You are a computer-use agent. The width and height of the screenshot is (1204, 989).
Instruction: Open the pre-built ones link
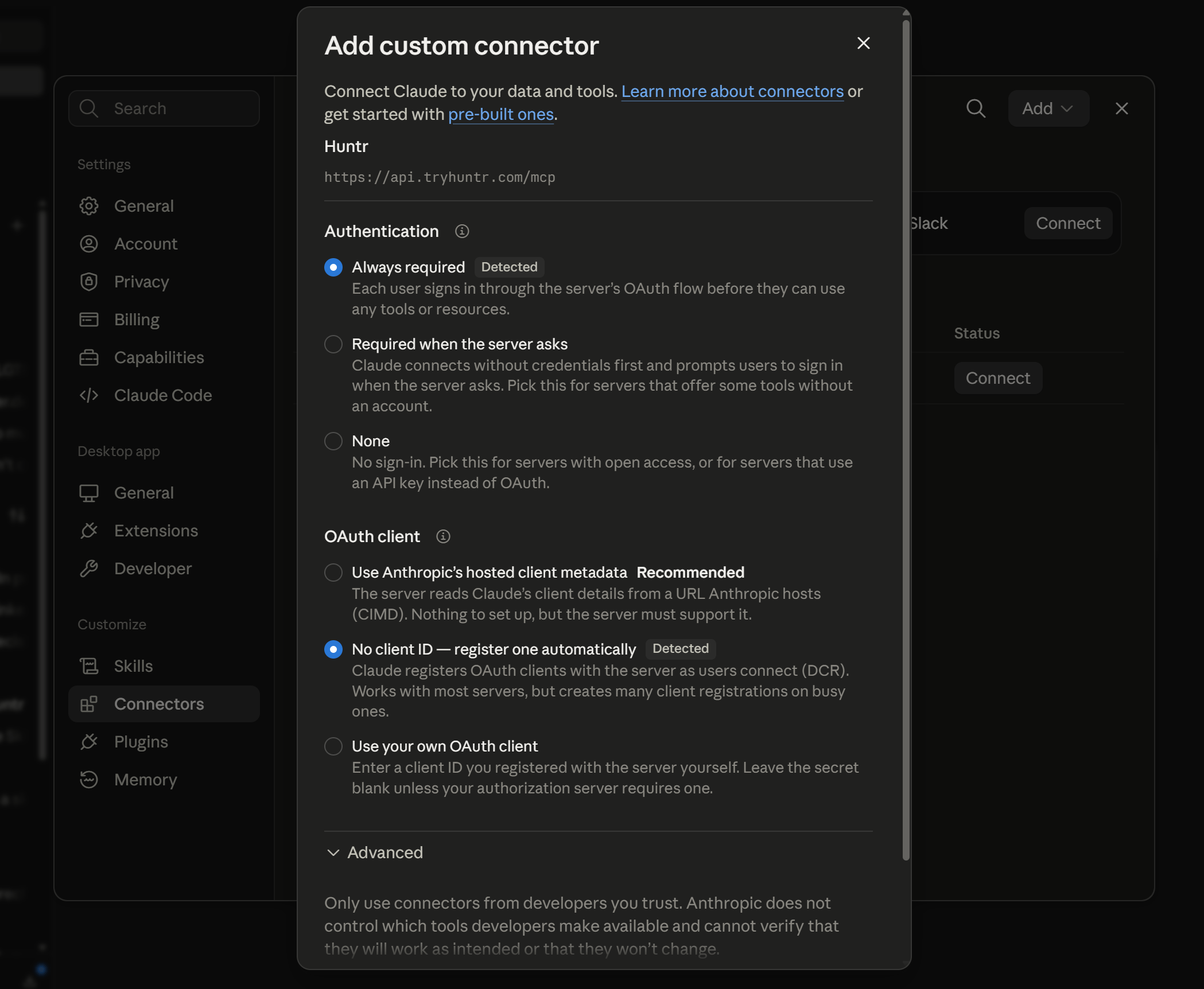[x=501, y=114]
